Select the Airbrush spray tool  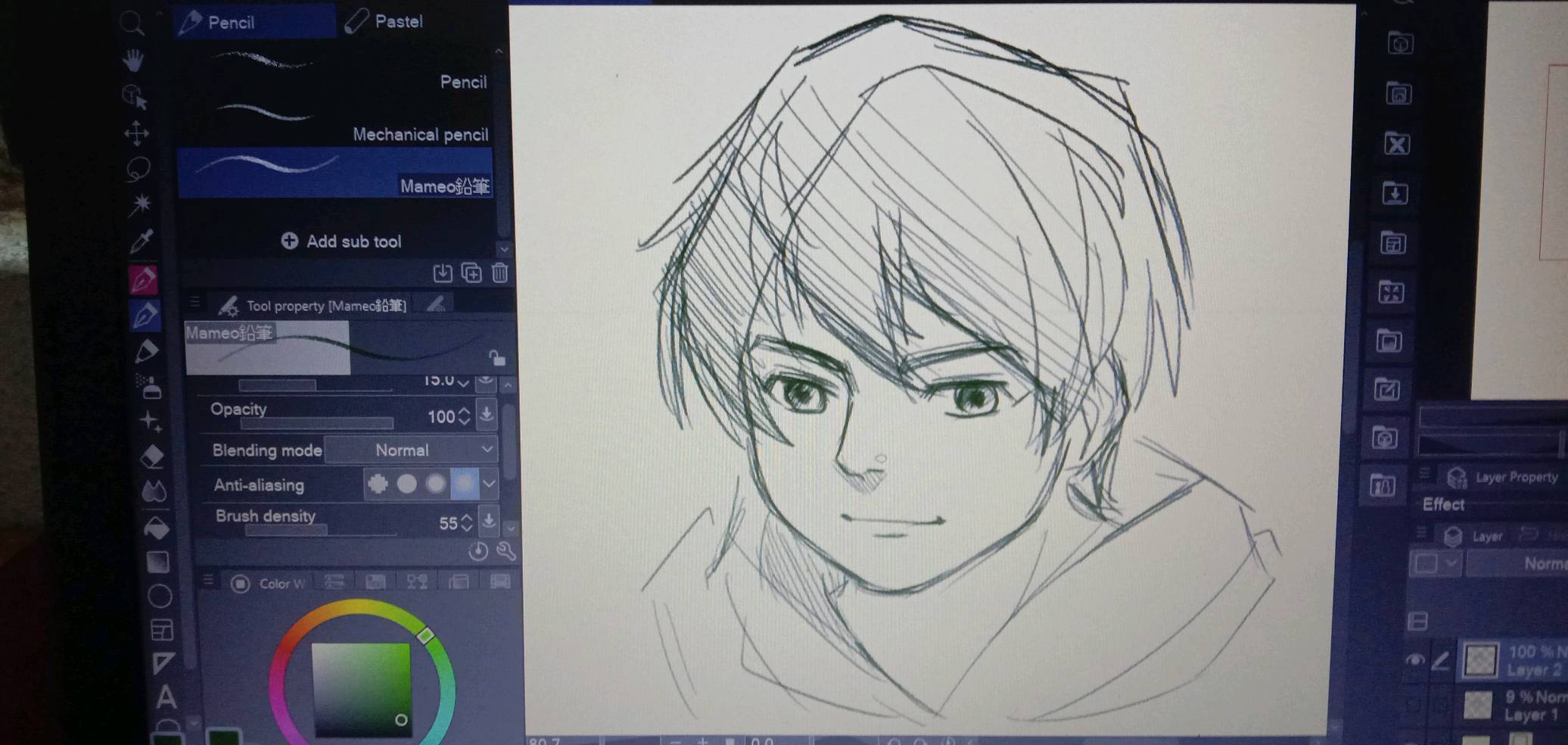click(x=149, y=386)
